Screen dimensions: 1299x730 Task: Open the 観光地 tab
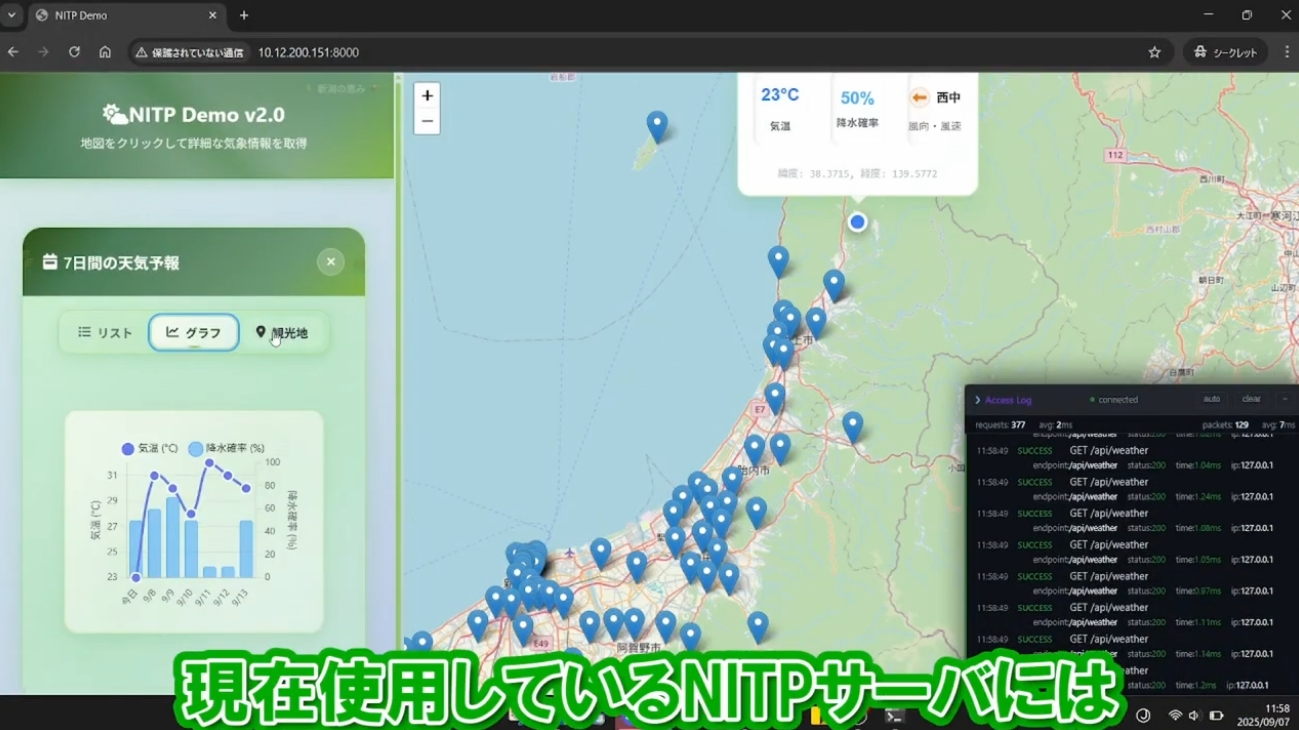pos(282,333)
